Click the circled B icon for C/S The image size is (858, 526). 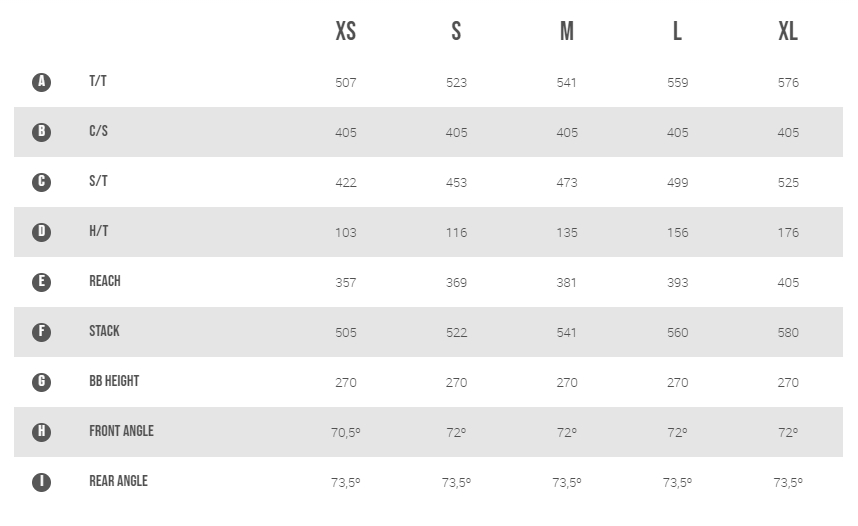coord(42,132)
